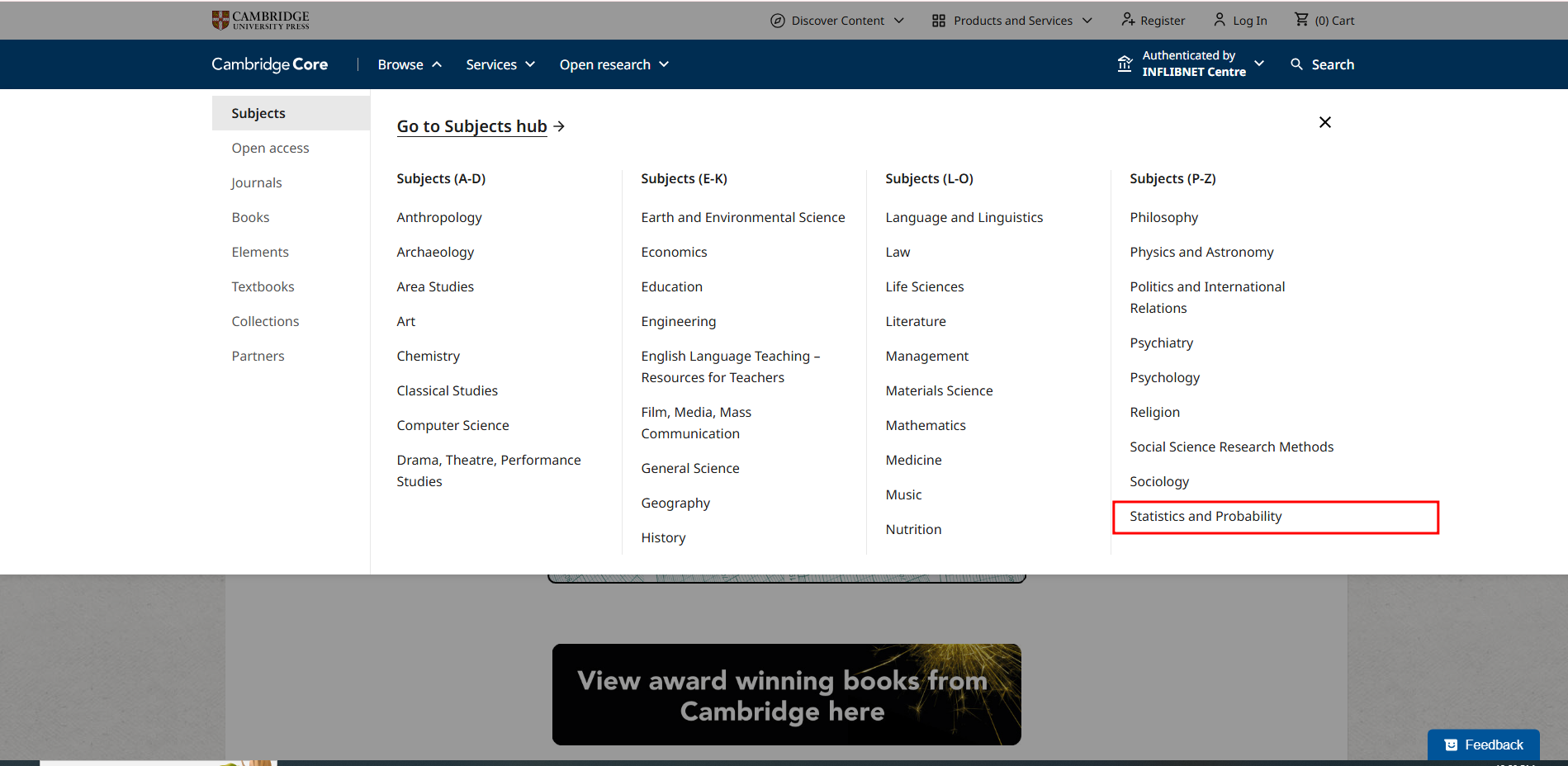This screenshot has width=1568, height=766.
Task: Click the award winning books banner
Action: point(786,695)
